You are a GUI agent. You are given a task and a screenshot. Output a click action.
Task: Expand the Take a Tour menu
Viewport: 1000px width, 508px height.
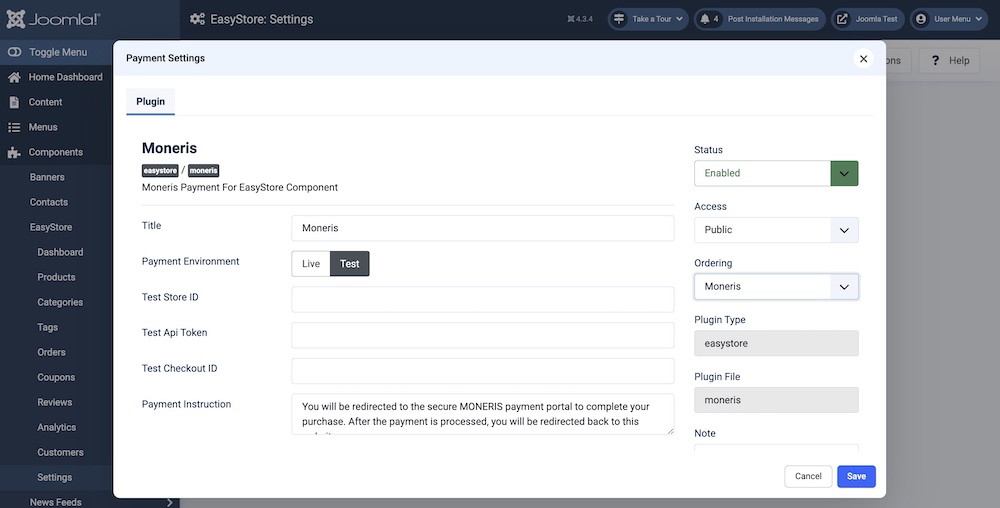[x=648, y=19]
